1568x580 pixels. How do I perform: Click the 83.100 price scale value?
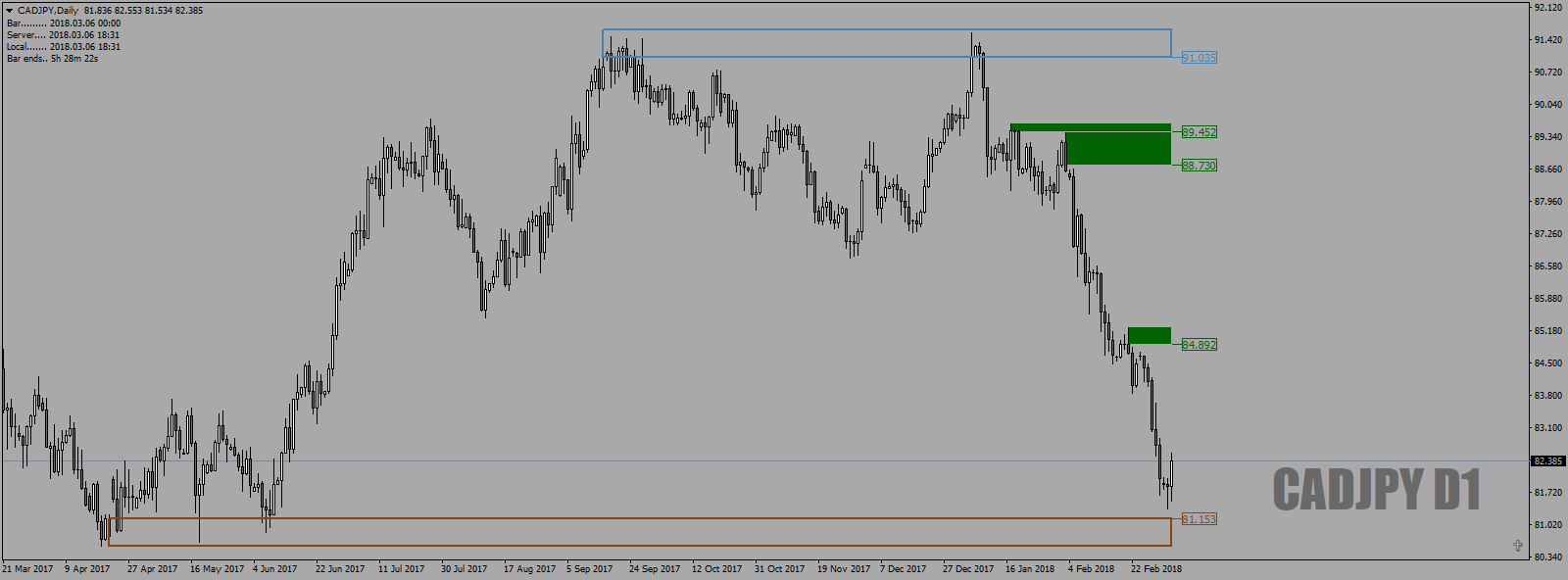tap(1548, 428)
